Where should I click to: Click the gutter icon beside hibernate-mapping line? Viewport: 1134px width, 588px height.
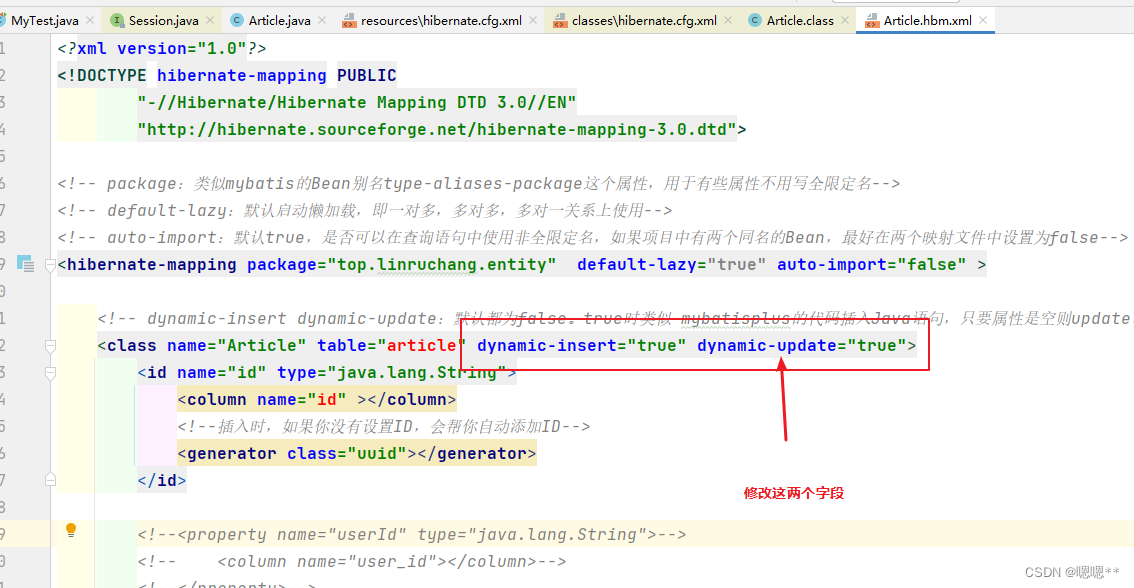(x=25, y=264)
